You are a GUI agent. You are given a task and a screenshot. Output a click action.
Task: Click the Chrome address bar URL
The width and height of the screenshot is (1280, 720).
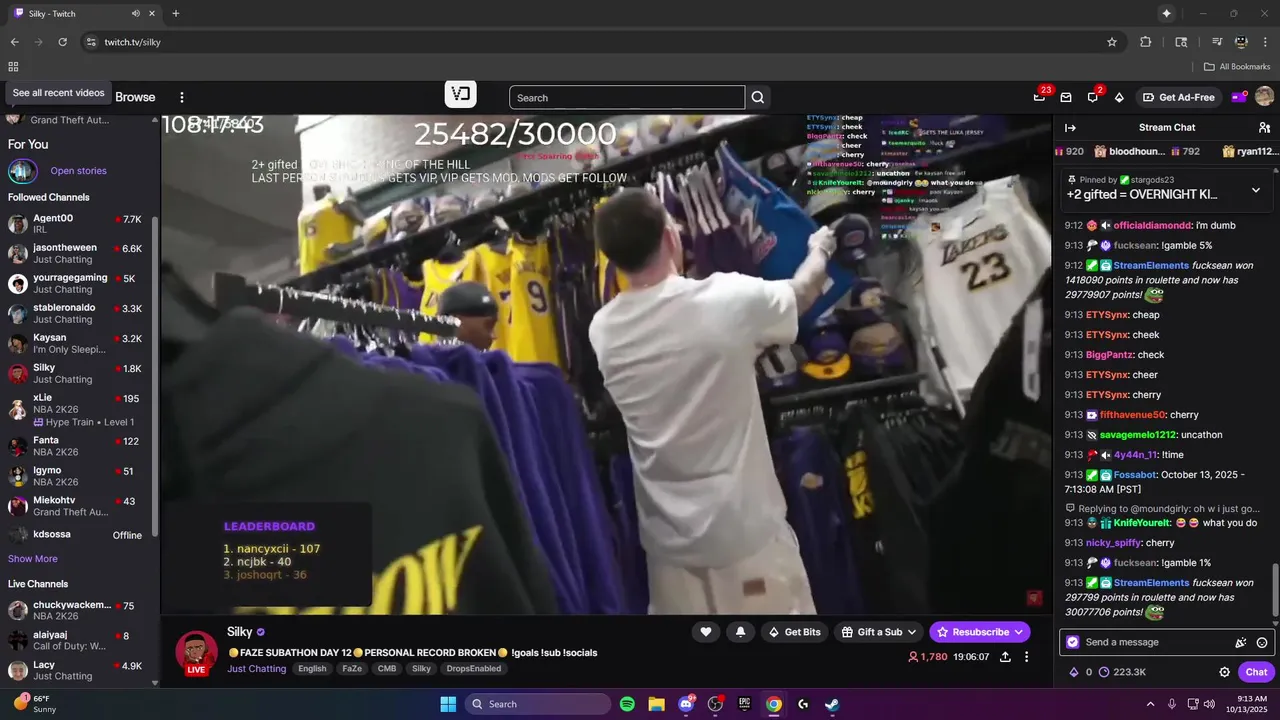[x=132, y=42]
